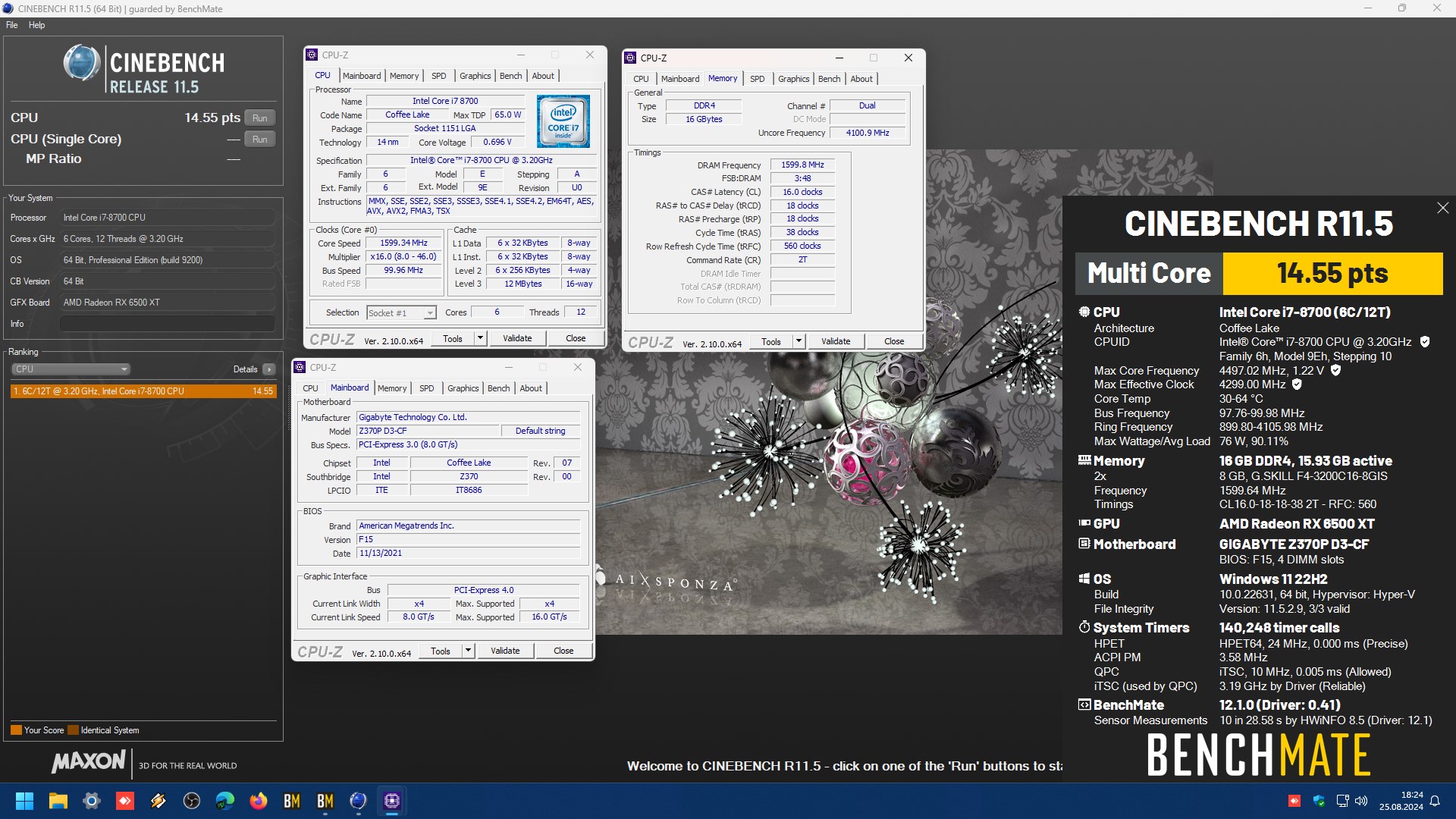The height and width of the screenshot is (819, 1456).
Task: Switch to the Cinebench globe taskbar icon
Action: [358, 801]
